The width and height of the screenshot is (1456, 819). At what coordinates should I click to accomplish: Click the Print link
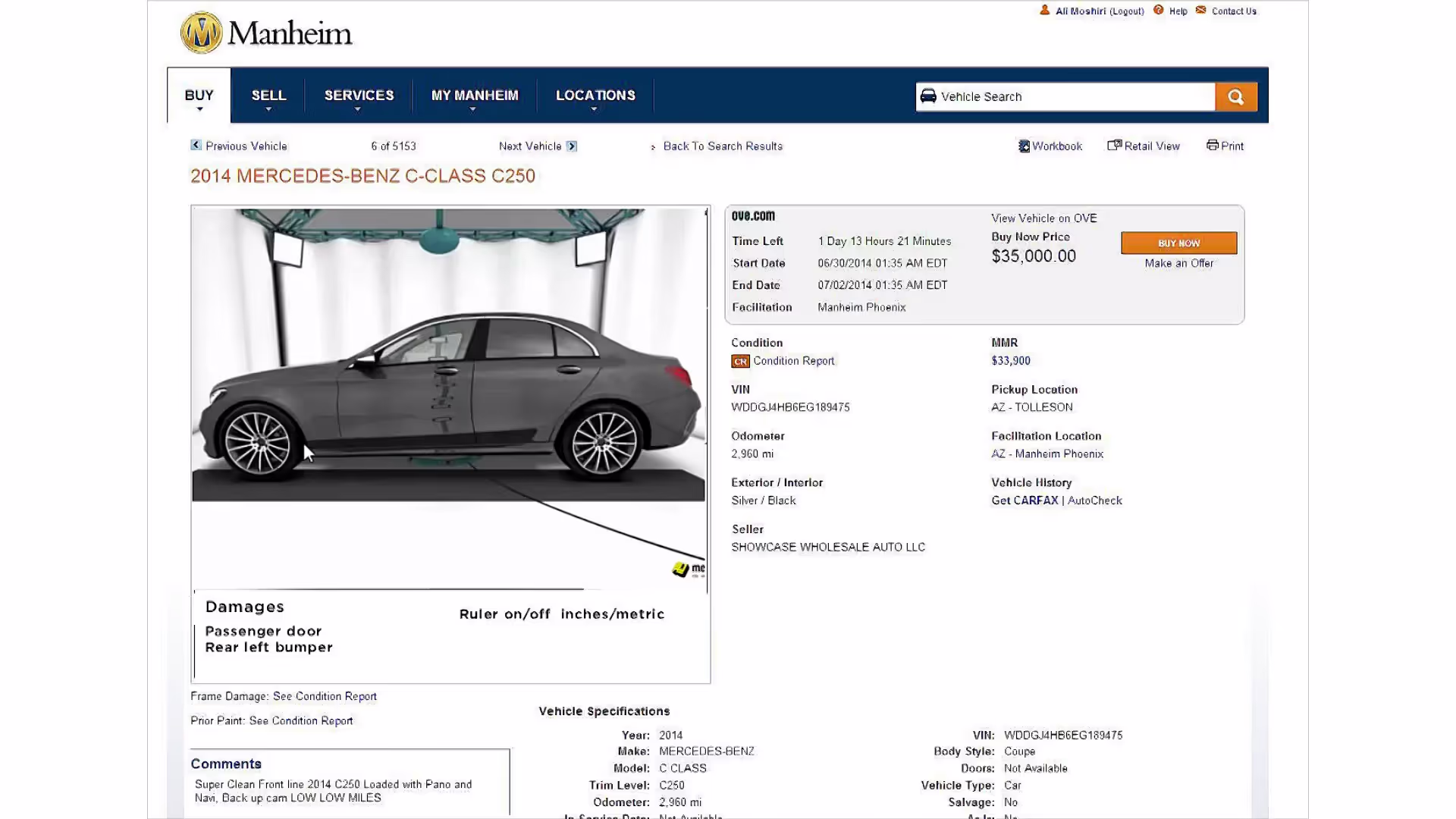coord(1232,146)
